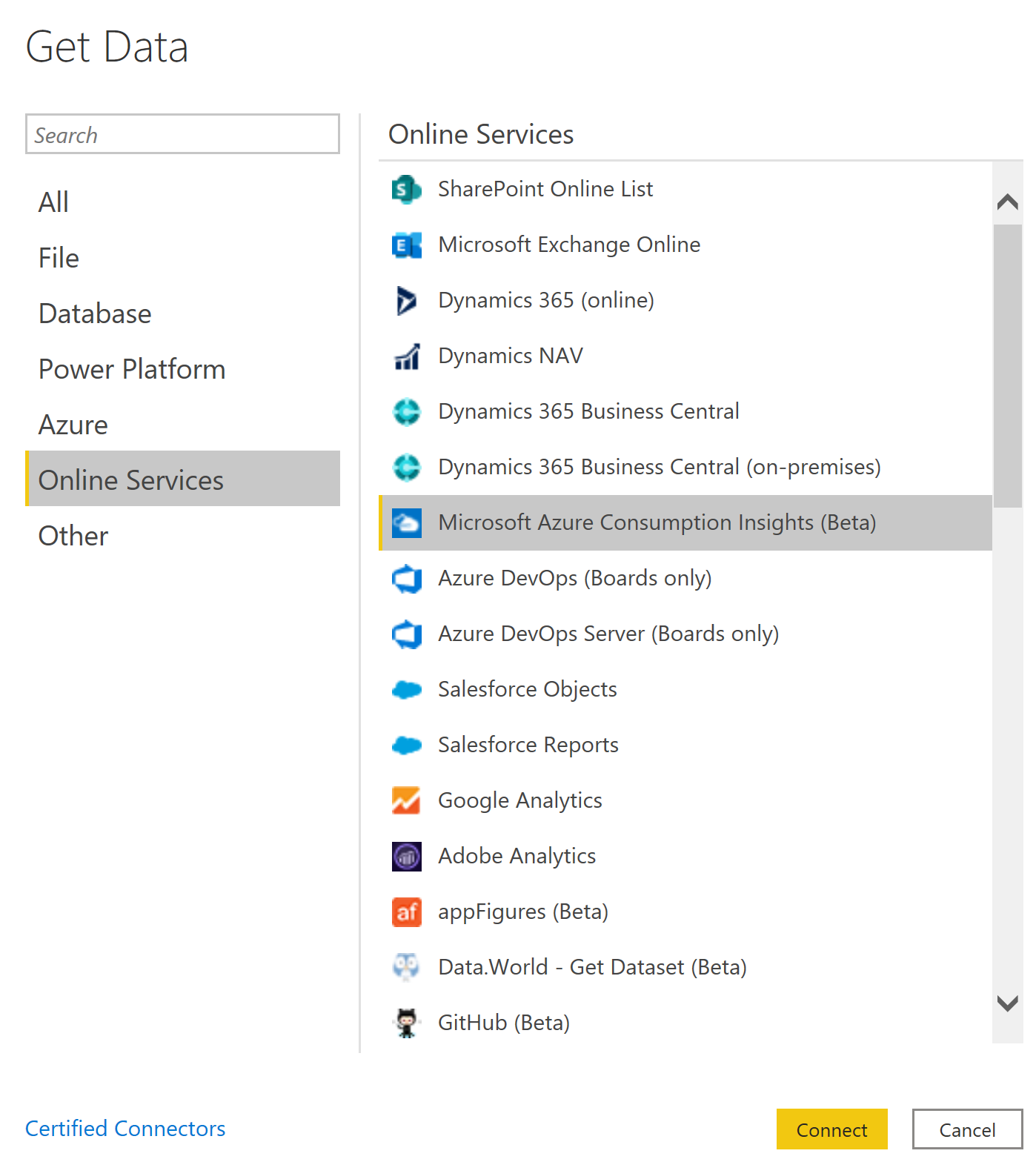Click the Dynamics 365 Business Central icon

[407, 412]
